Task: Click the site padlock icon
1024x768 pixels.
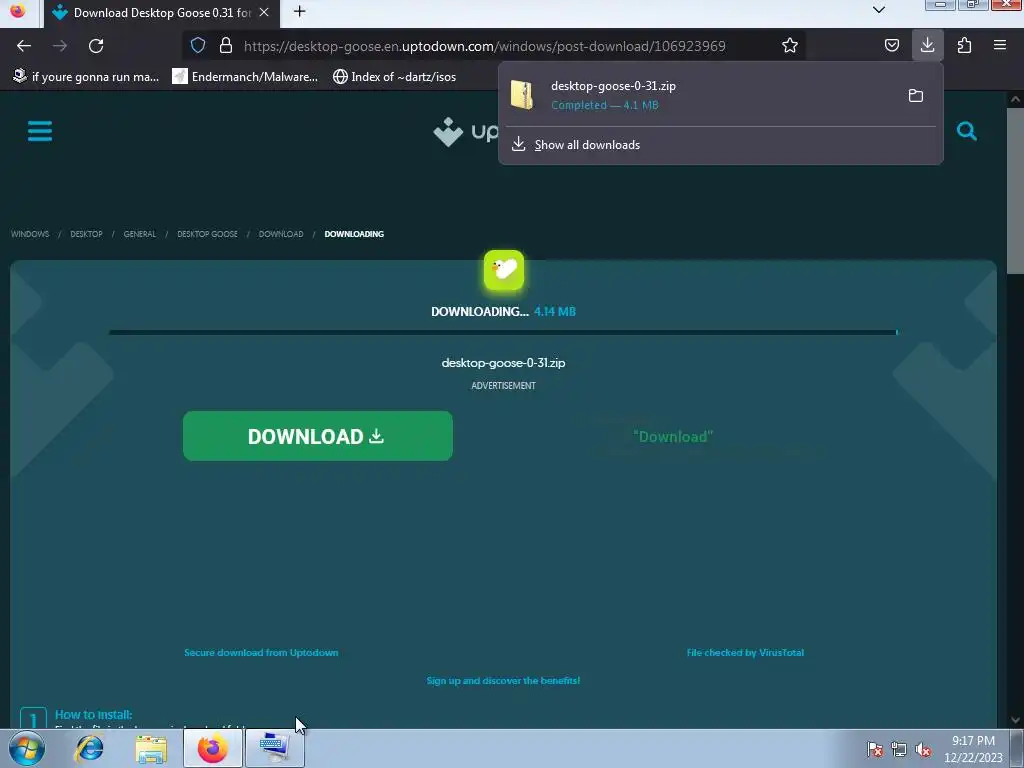Action: pos(226,45)
